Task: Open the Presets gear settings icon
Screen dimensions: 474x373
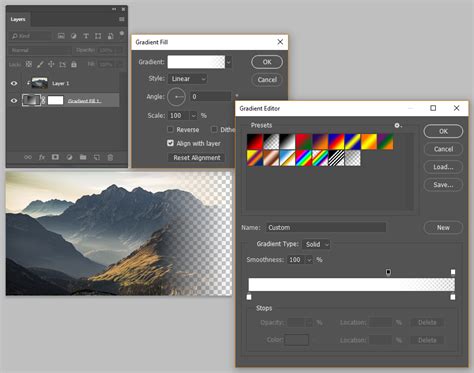Action: (398, 125)
